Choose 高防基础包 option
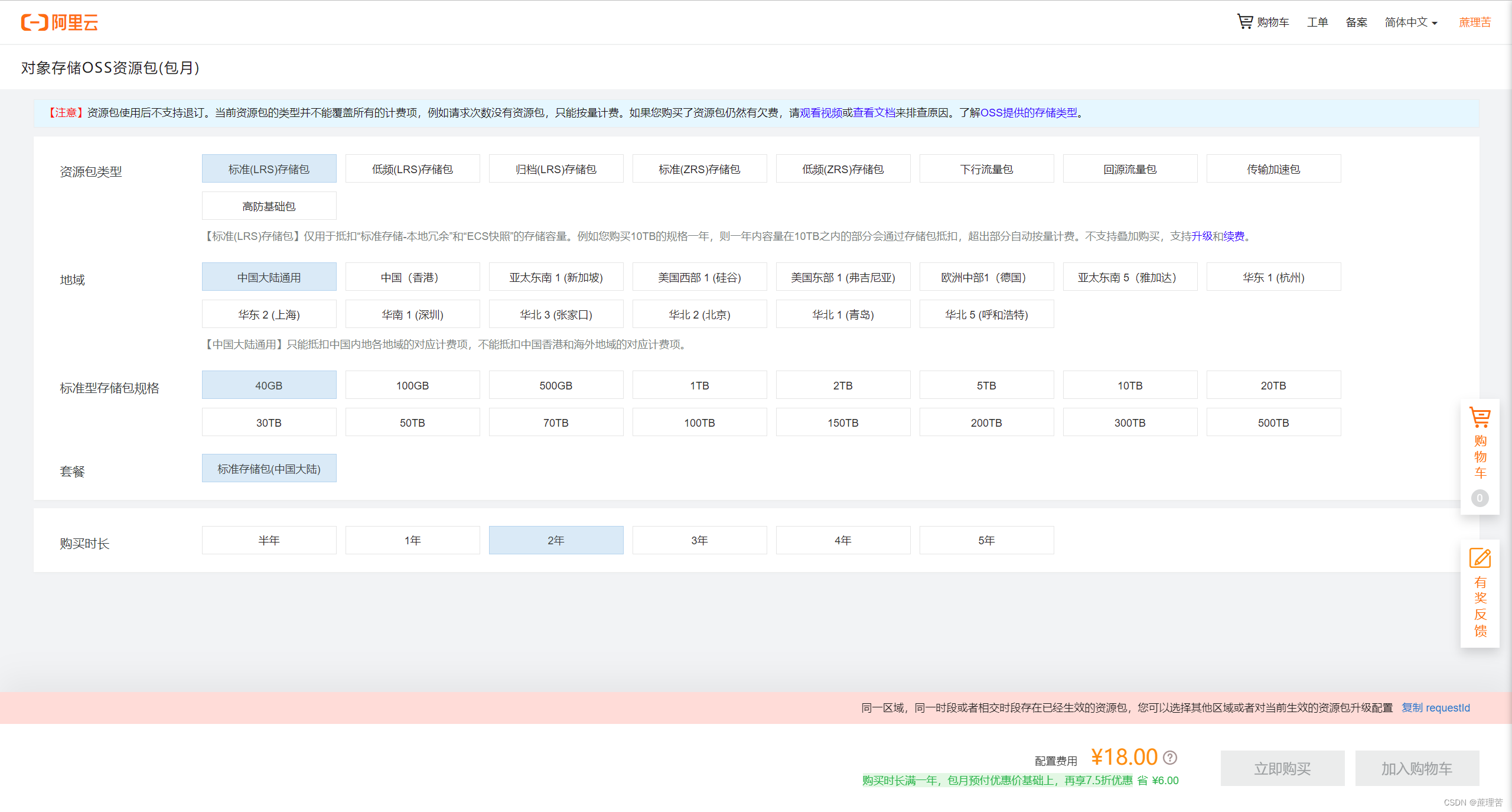The image size is (1512, 812). tap(269, 206)
